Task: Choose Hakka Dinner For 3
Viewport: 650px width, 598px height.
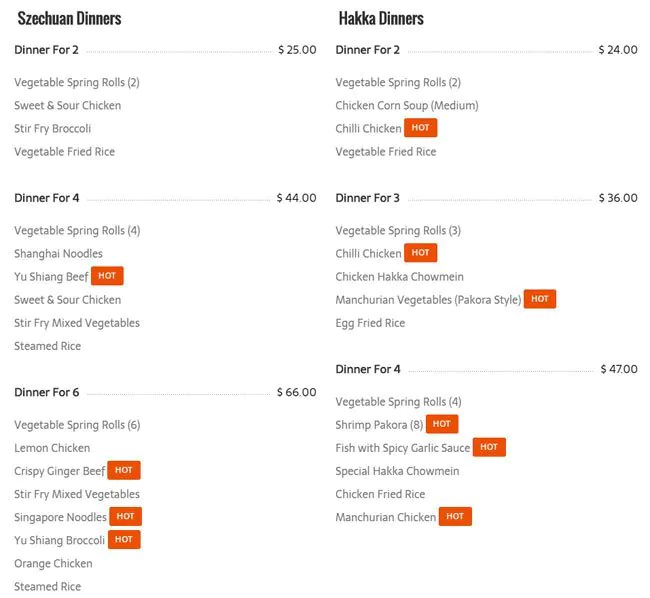Action: [367, 198]
